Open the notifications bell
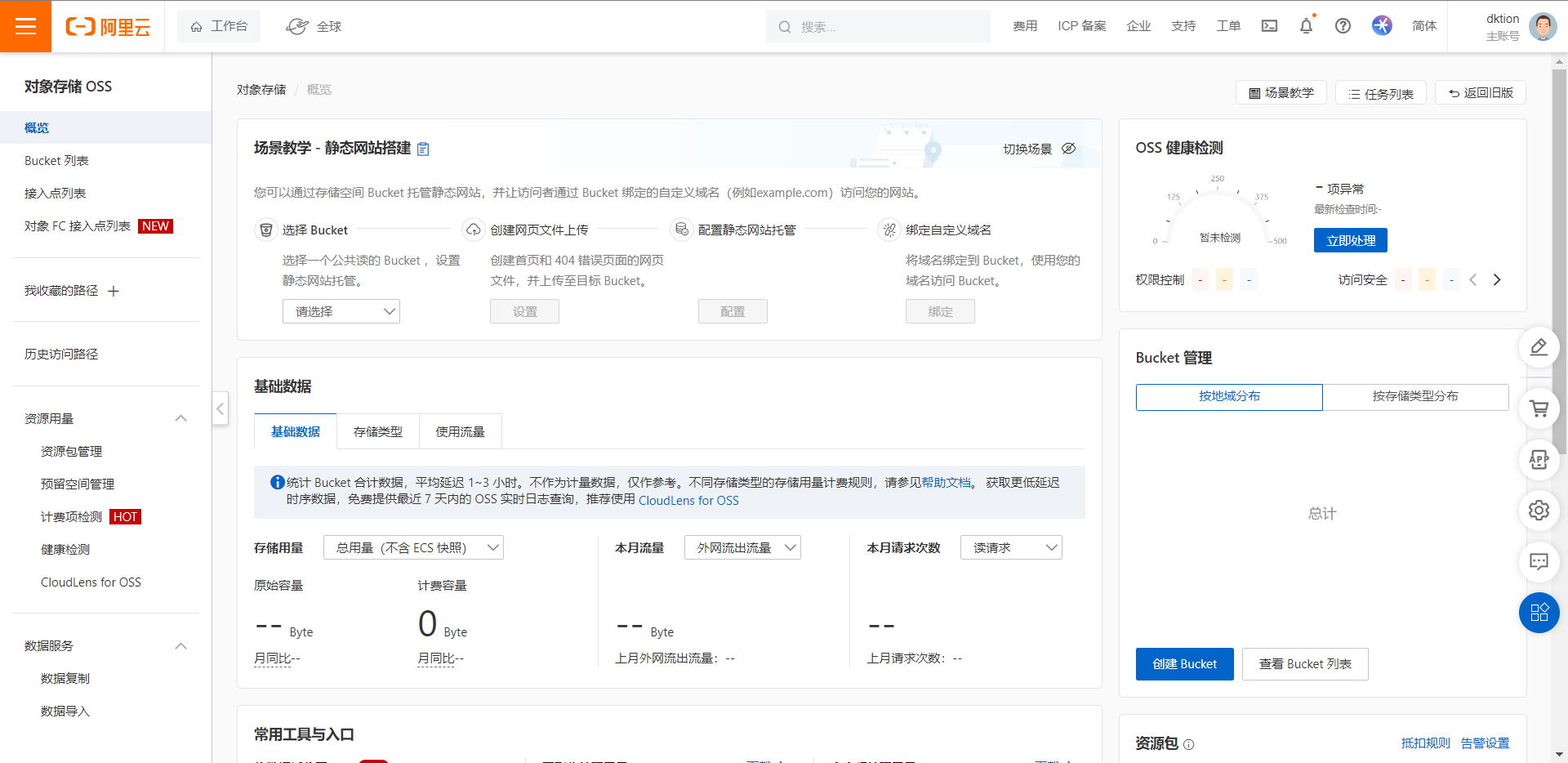The height and width of the screenshot is (763, 1568). pyautogui.click(x=1306, y=26)
